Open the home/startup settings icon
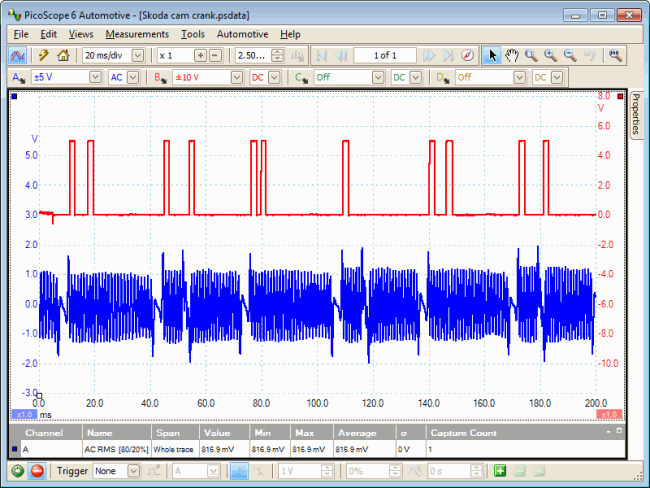Image resolution: width=650 pixels, height=488 pixels. [64, 56]
